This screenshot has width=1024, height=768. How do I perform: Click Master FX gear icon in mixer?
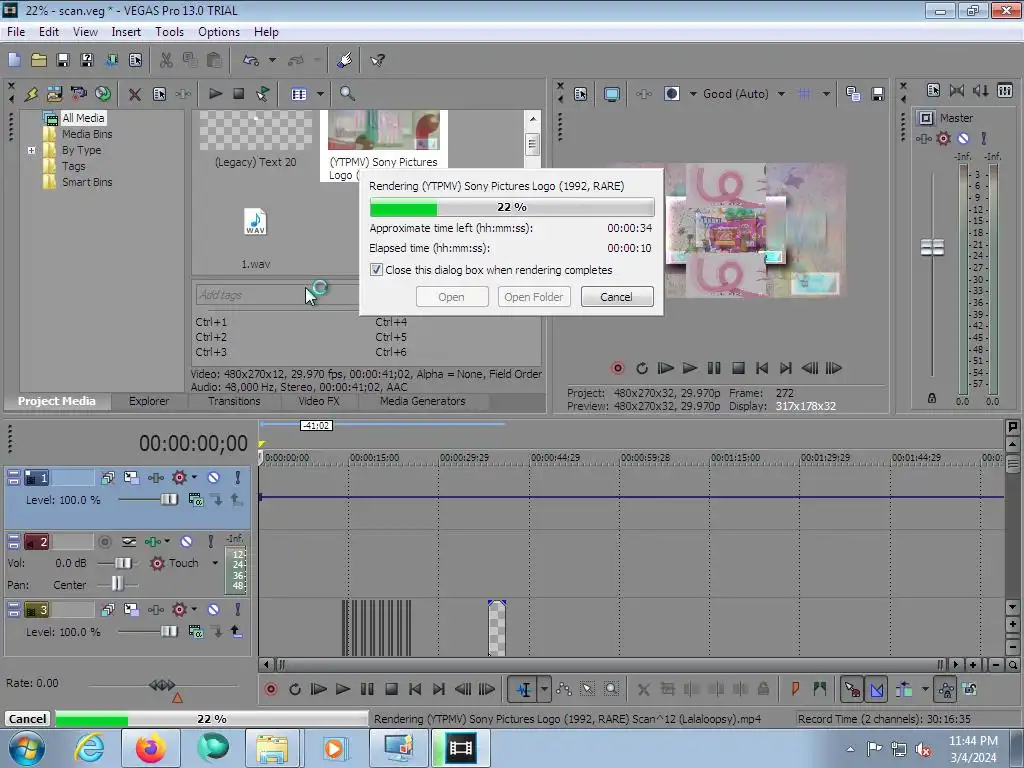pyautogui.click(x=943, y=138)
